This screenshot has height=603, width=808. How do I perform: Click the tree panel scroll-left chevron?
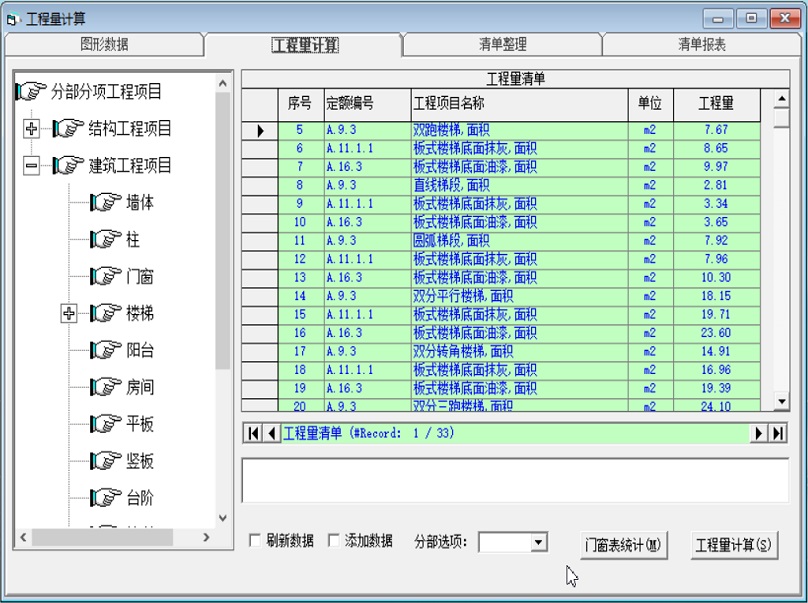click(23, 537)
